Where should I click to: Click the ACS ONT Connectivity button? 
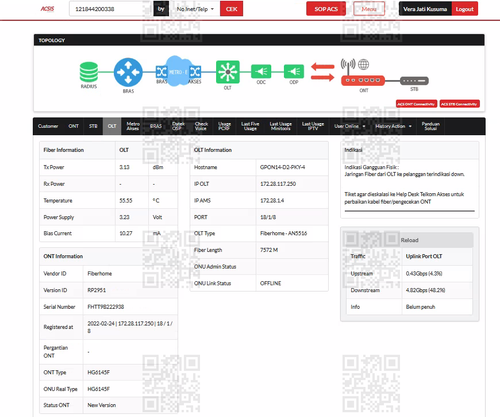(x=416, y=104)
